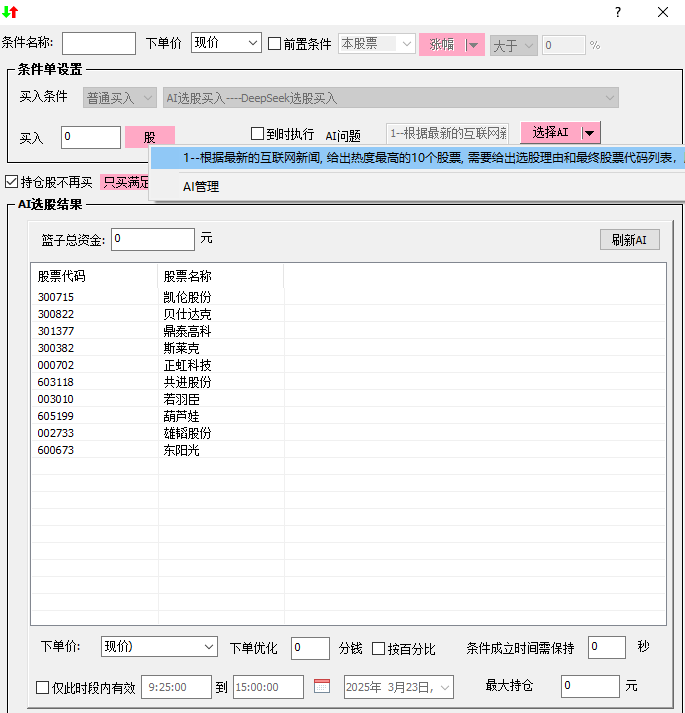Uncheck 持仓股不再买 checkbox
Viewport: 685px width, 713px height.
12,182
